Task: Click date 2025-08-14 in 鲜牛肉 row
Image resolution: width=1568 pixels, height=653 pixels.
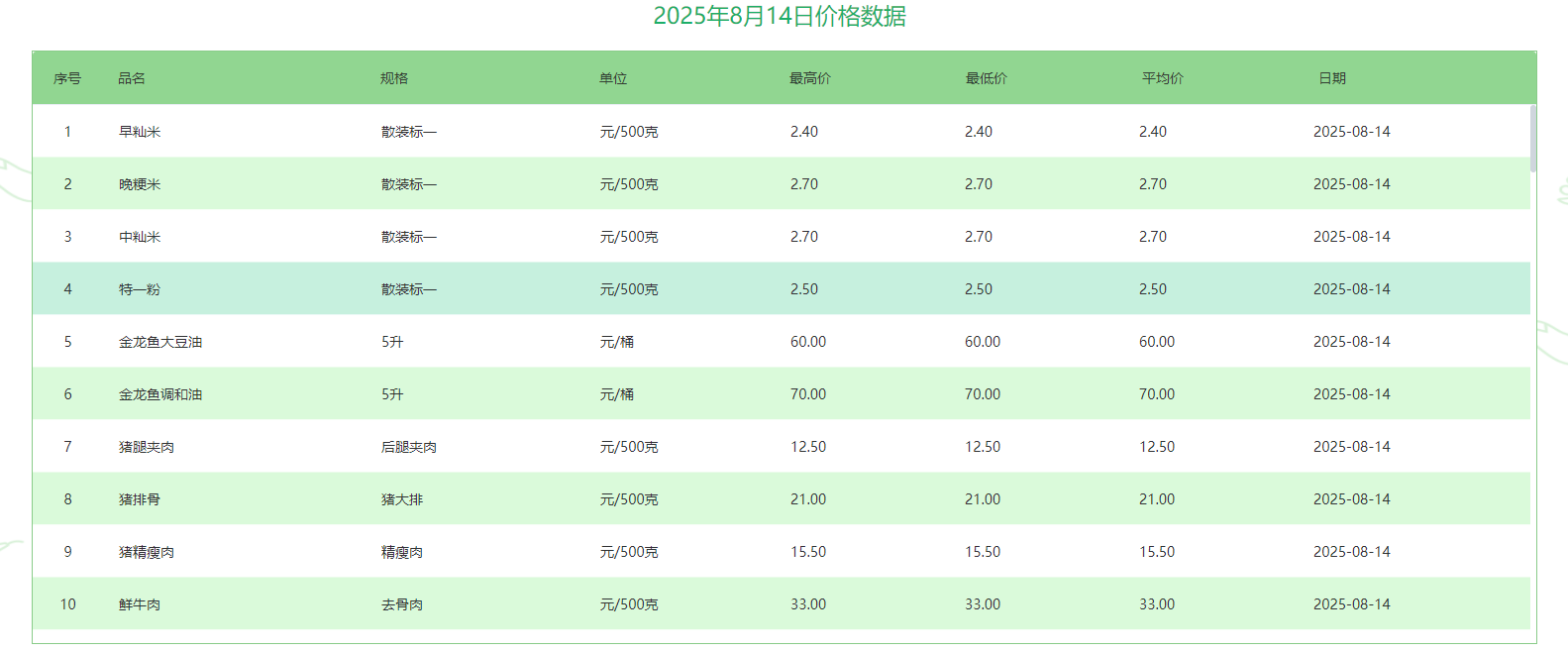Action: coord(1352,604)
